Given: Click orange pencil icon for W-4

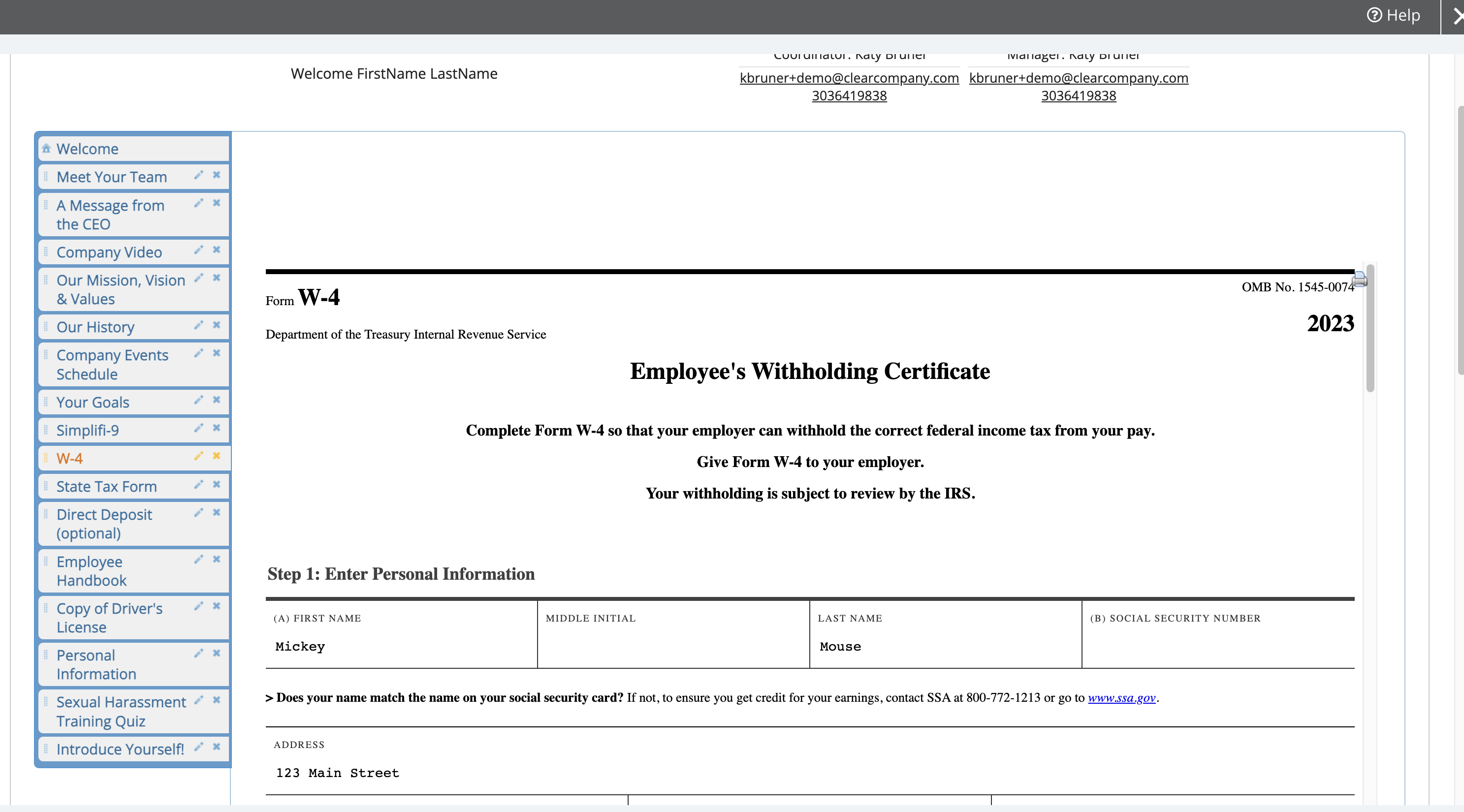Looking at the screenshot, I should (198, 456).
